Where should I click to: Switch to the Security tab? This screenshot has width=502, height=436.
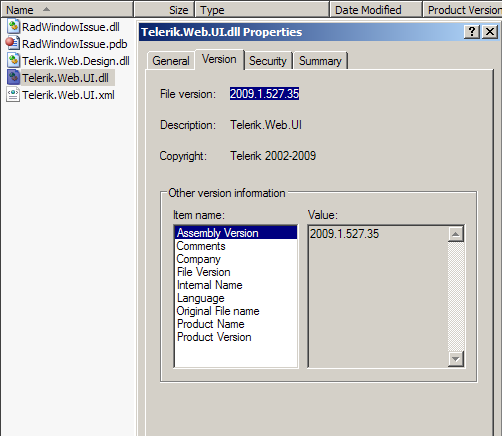268,61
